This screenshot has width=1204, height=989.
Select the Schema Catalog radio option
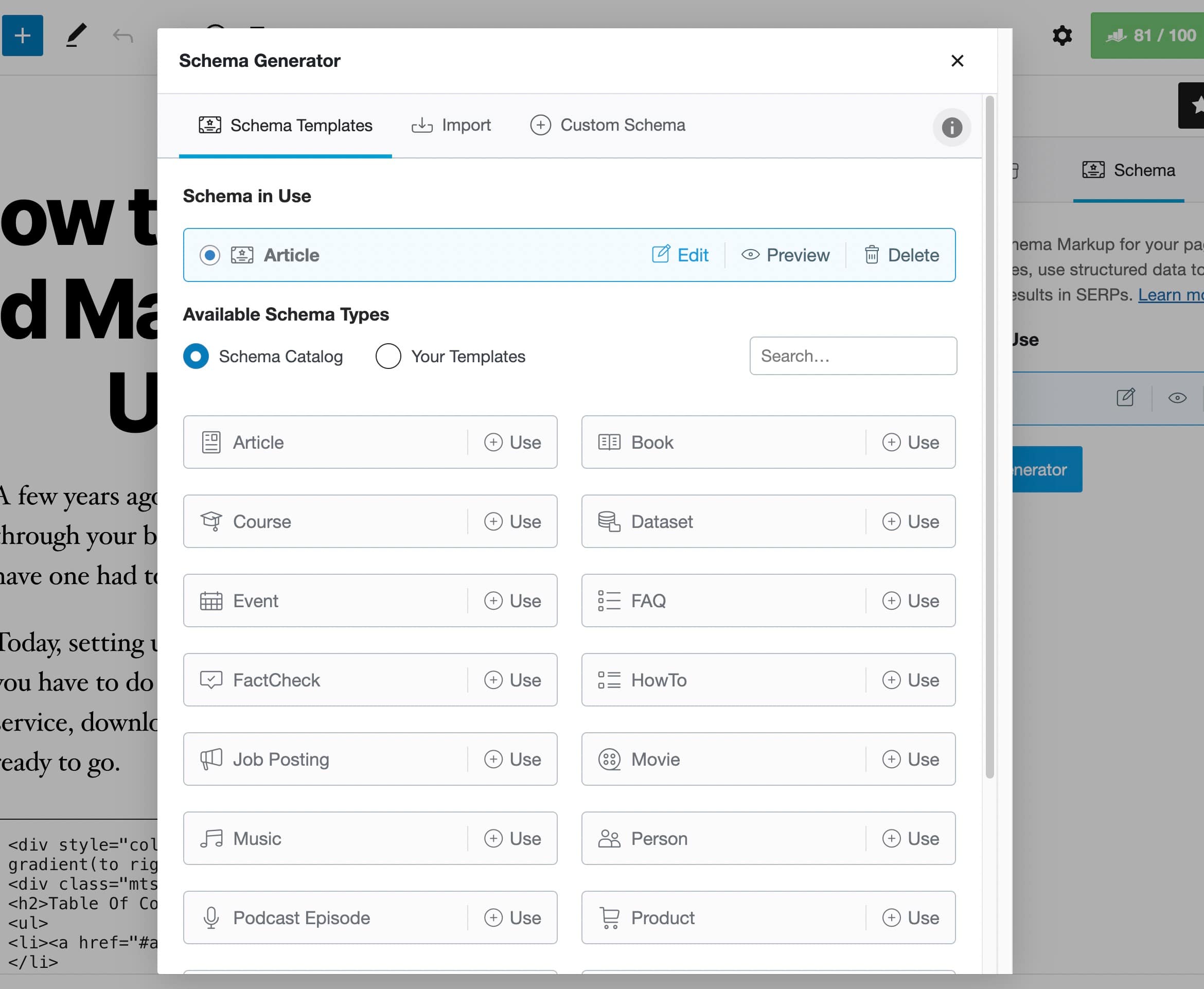tap(196, 356)
